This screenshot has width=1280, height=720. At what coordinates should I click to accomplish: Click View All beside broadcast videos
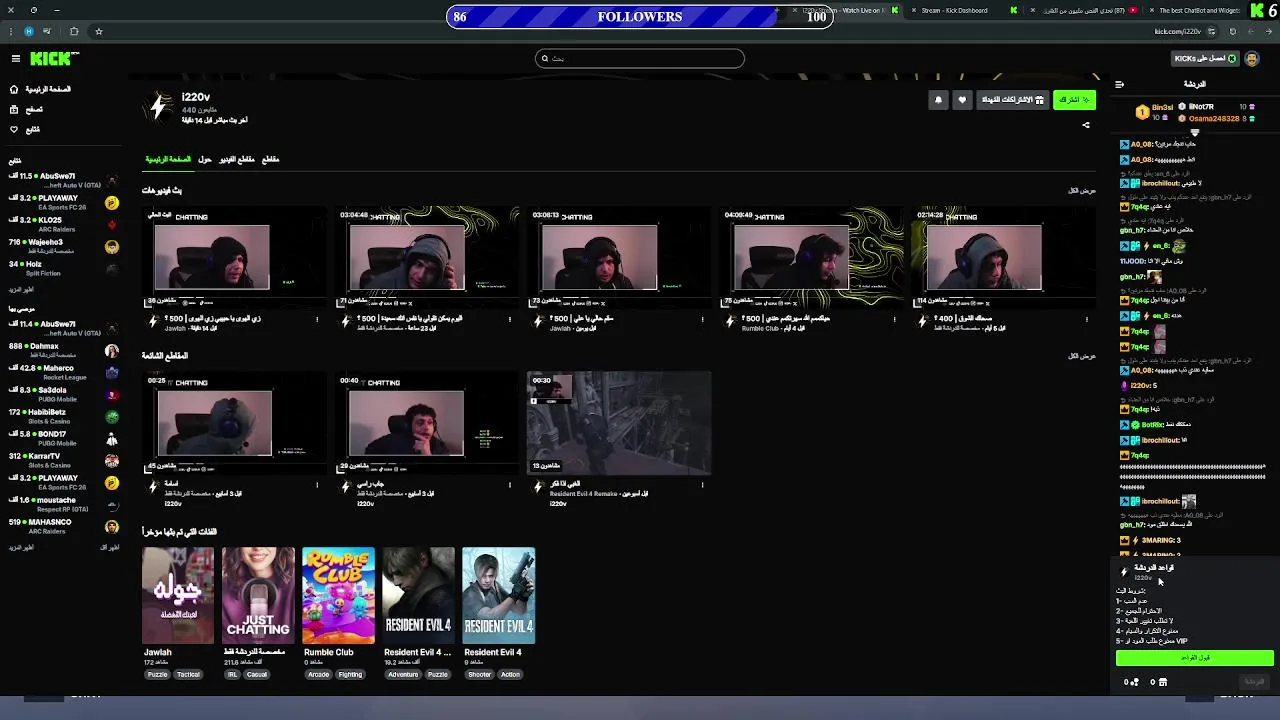point(1082,190)
